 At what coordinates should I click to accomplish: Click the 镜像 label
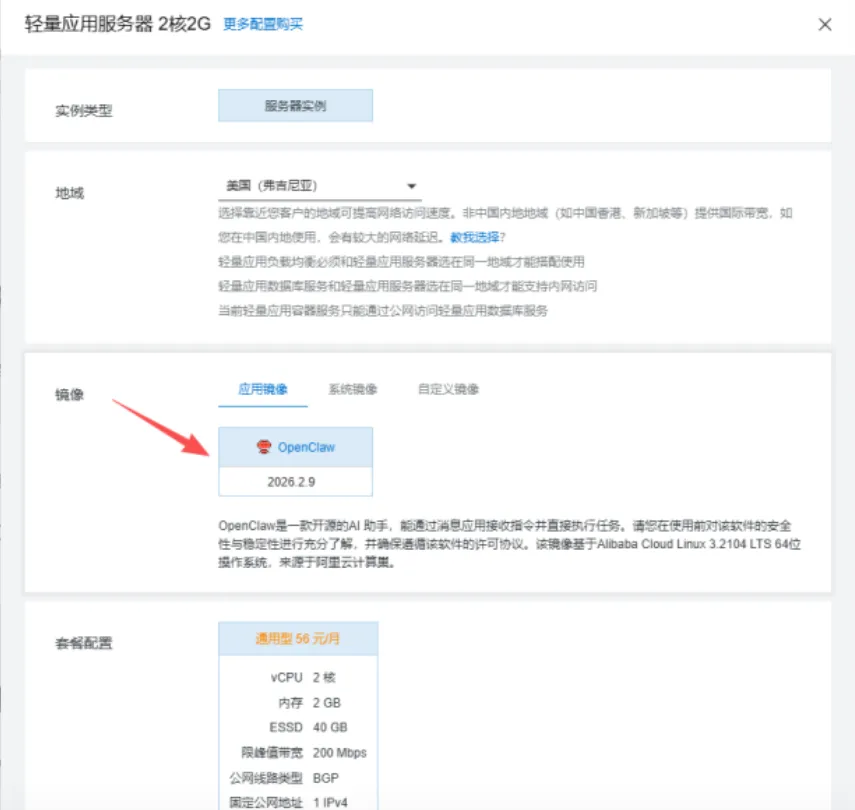(x=69, y=394)
